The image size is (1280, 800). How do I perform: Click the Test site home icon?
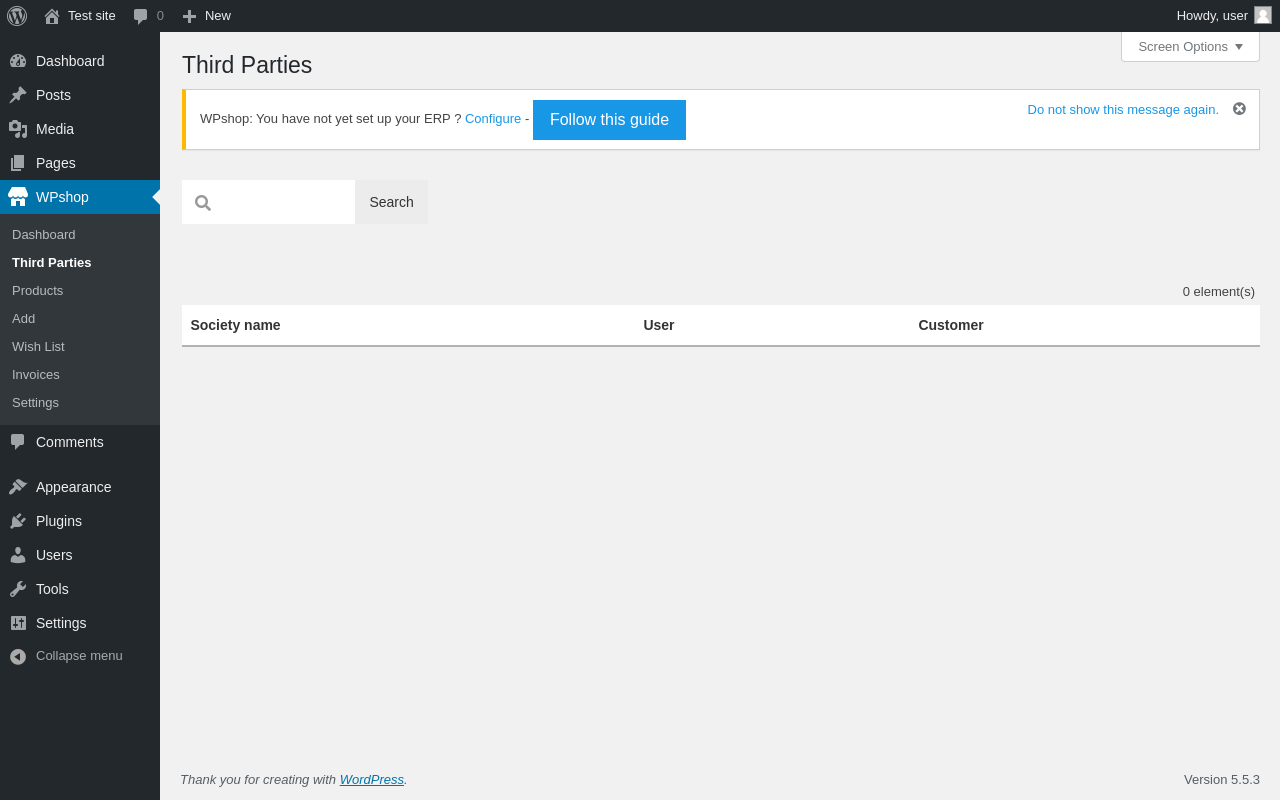click(52, 16)
